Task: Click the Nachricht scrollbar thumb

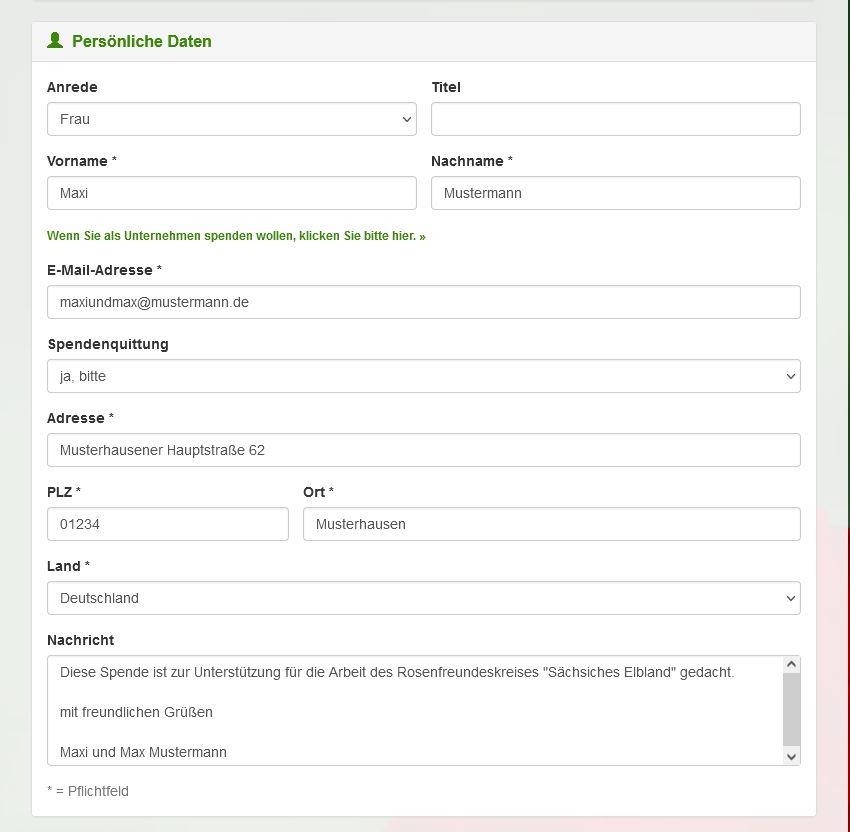Action: click(791, 710)
